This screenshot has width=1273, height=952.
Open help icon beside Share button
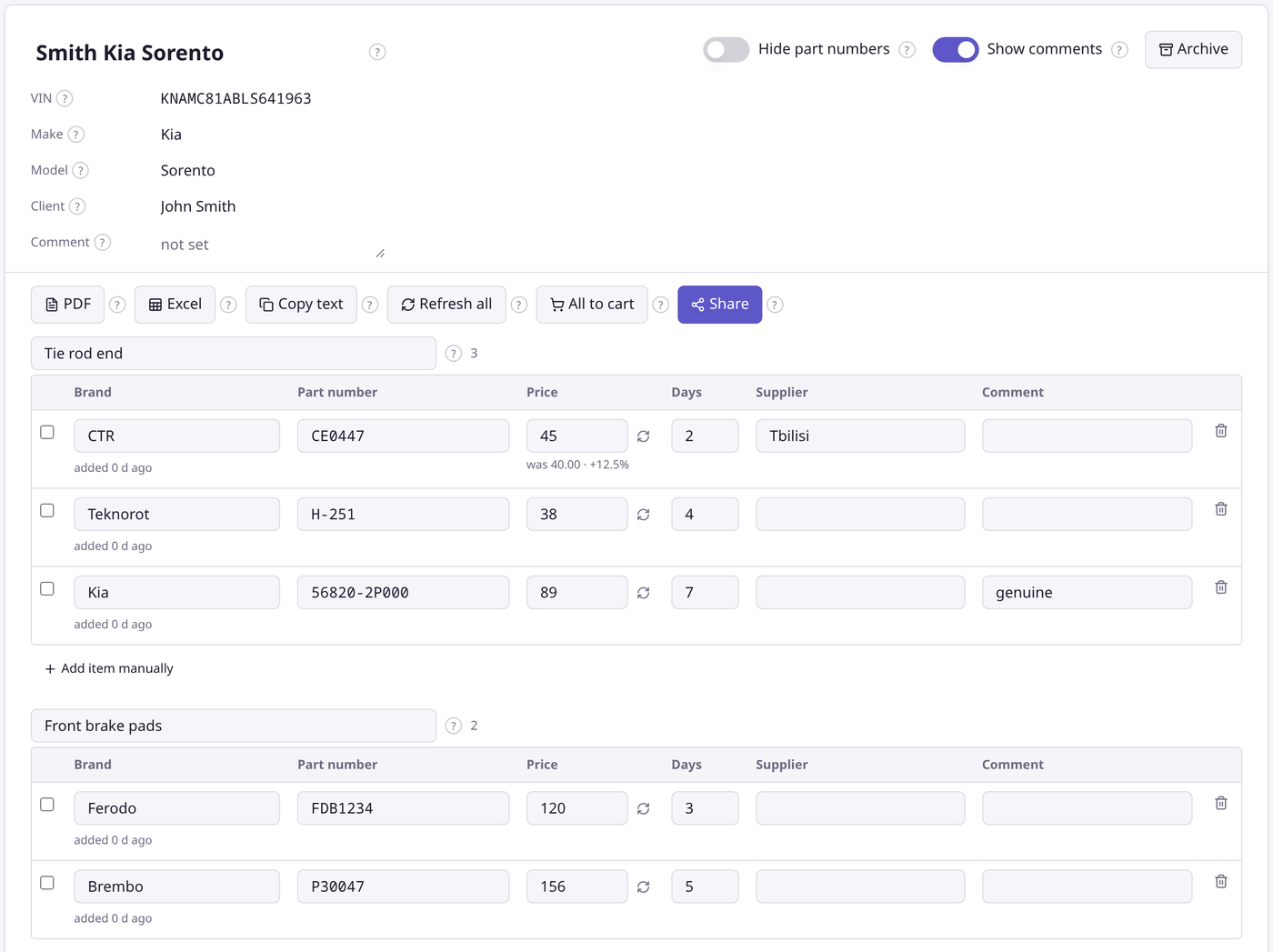click(775, 305)
